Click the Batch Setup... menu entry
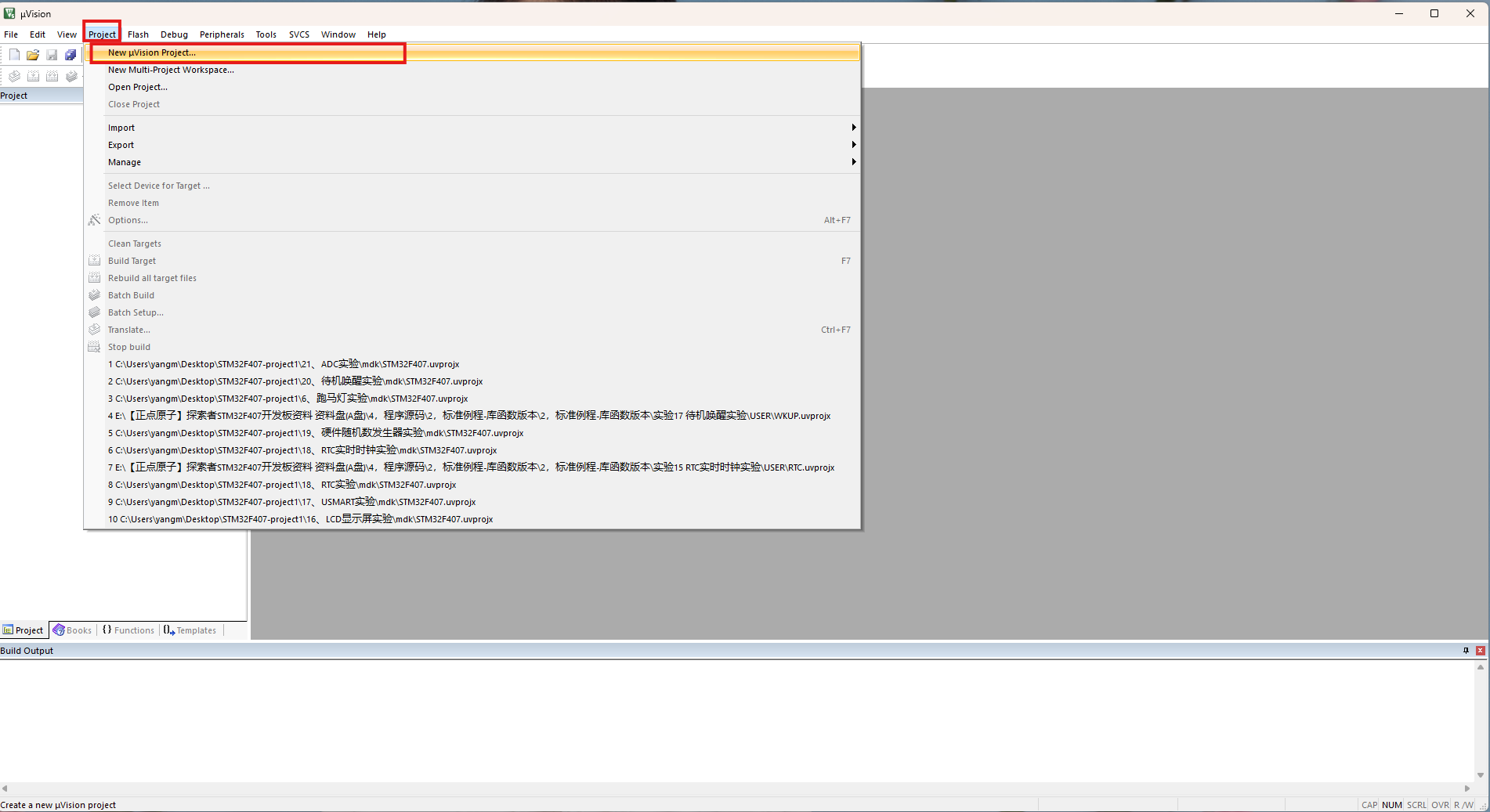 472,312
